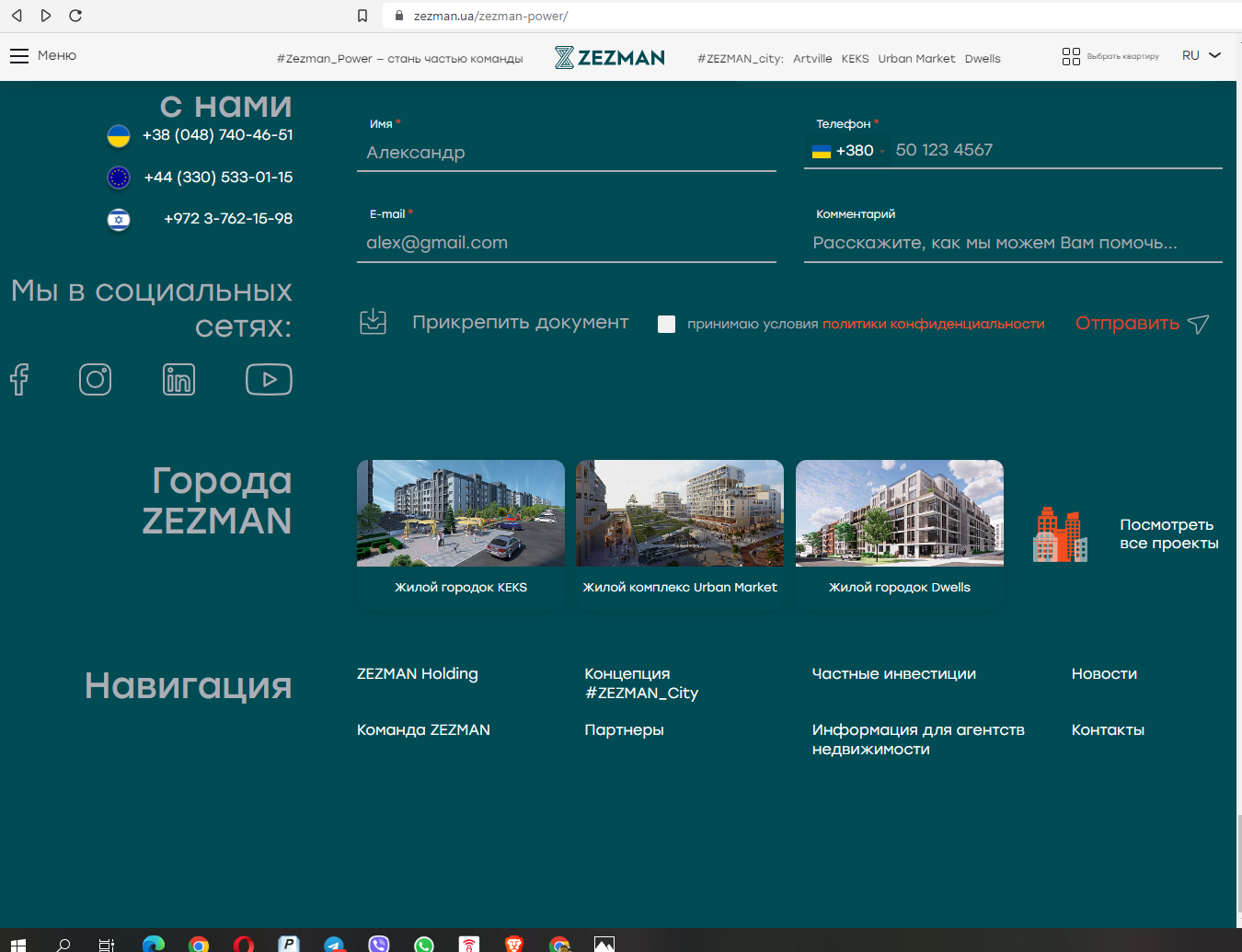Call the +972 3-762-15-98 number

coord(228,219)
